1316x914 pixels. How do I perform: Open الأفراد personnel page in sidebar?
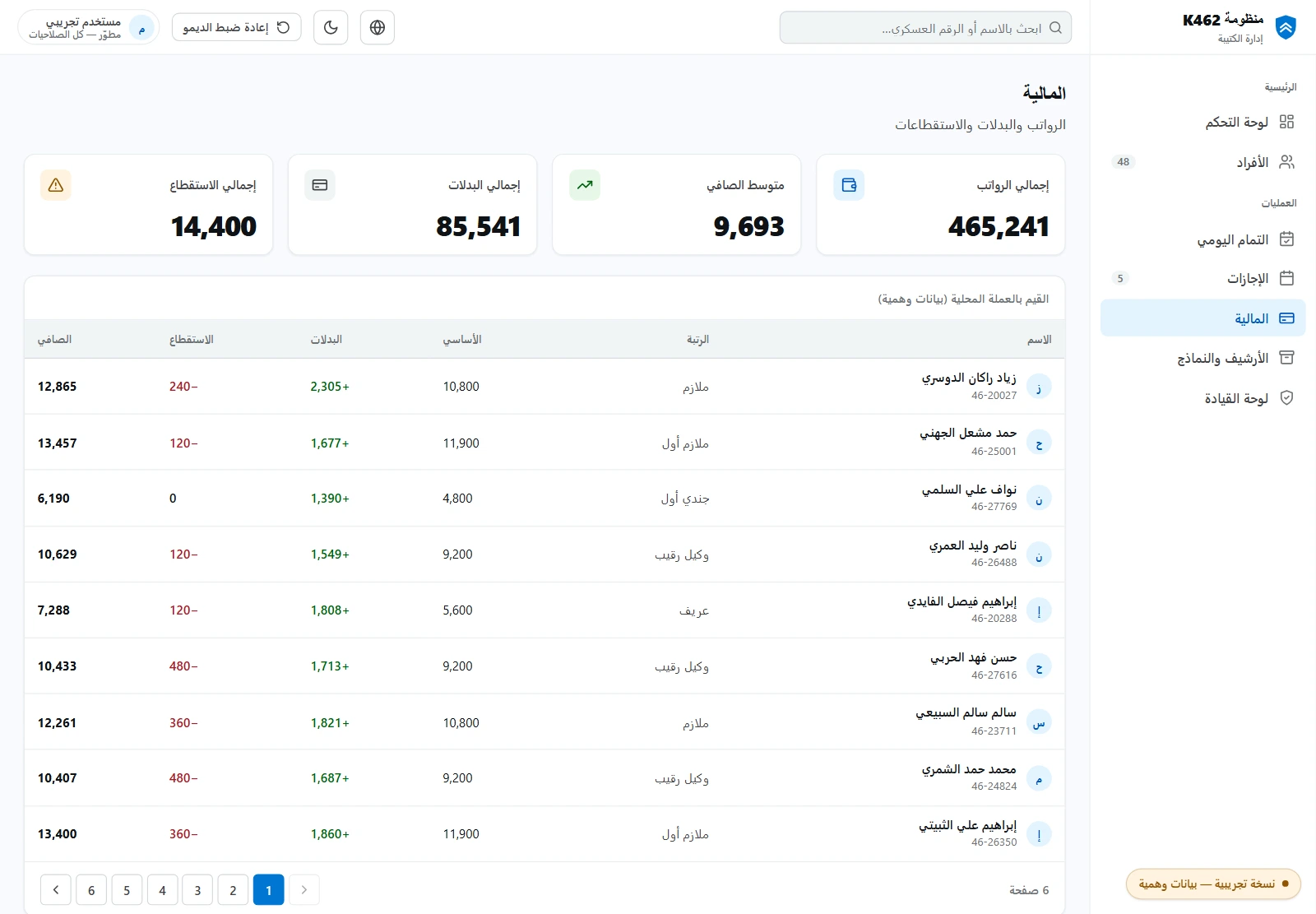(x=1203, y=162)
